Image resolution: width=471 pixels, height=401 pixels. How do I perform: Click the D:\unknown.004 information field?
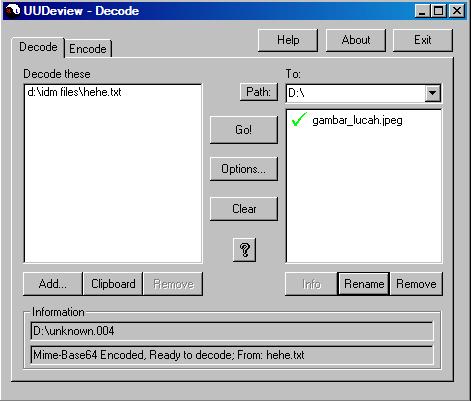(232, 331)
